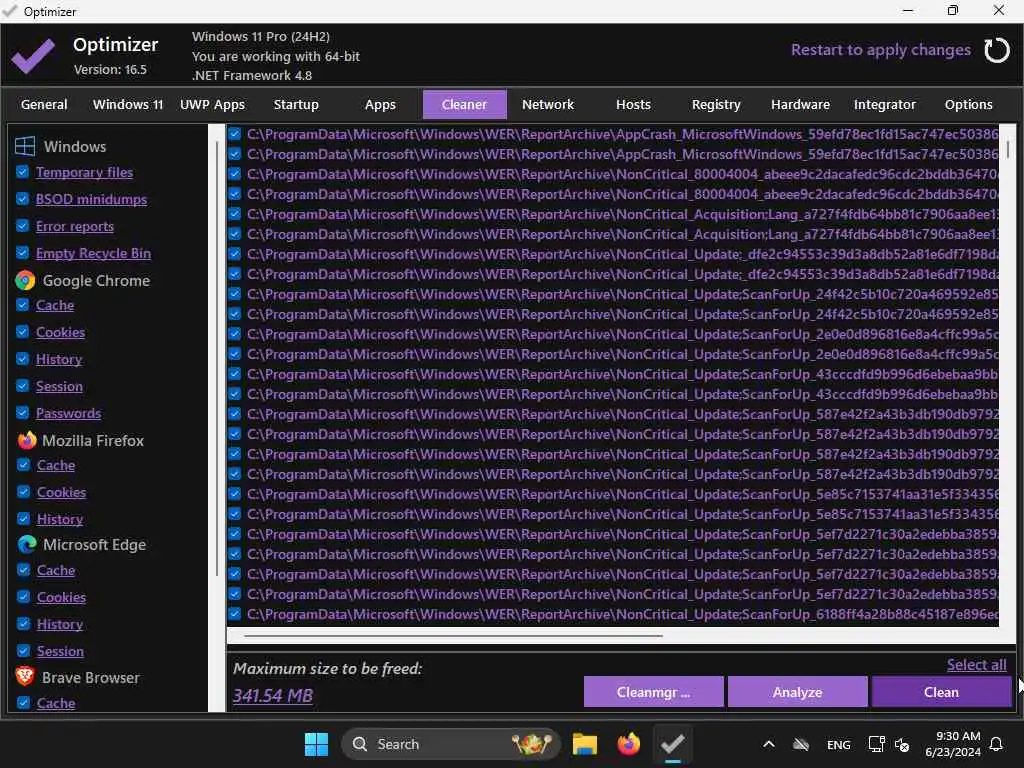This screenshot has width=1024, height=768.
Task: Click the Optimizer purple checkmark logo
Action: click(33, 56)
